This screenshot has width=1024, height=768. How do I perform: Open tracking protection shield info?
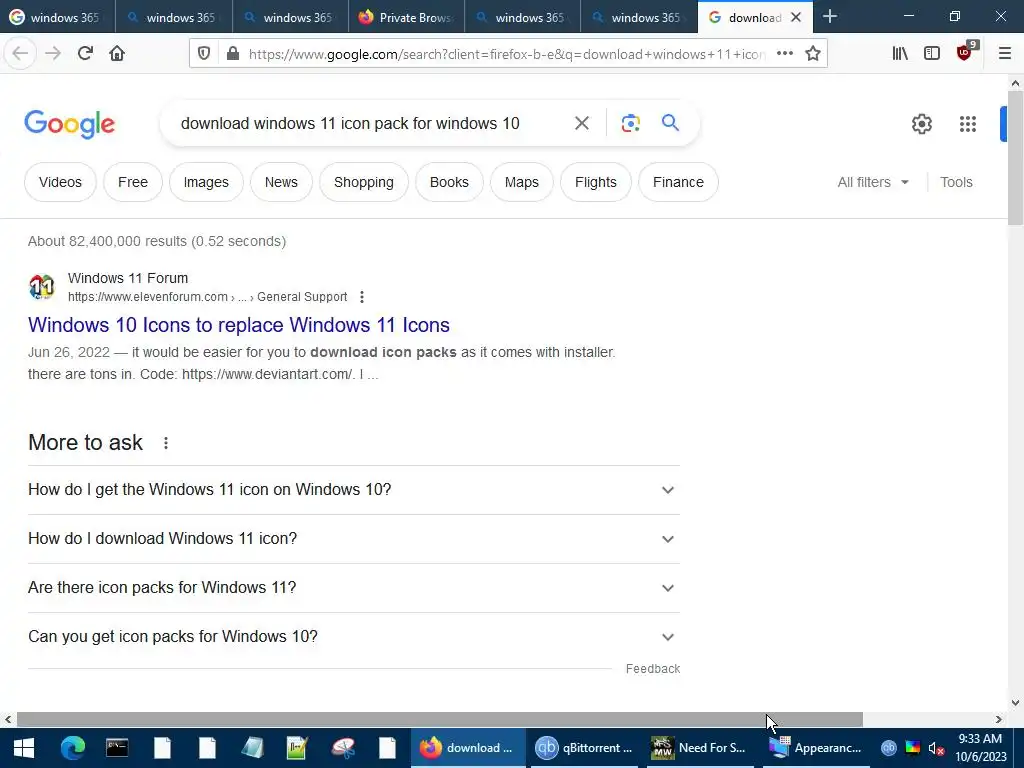click(204, 54)
